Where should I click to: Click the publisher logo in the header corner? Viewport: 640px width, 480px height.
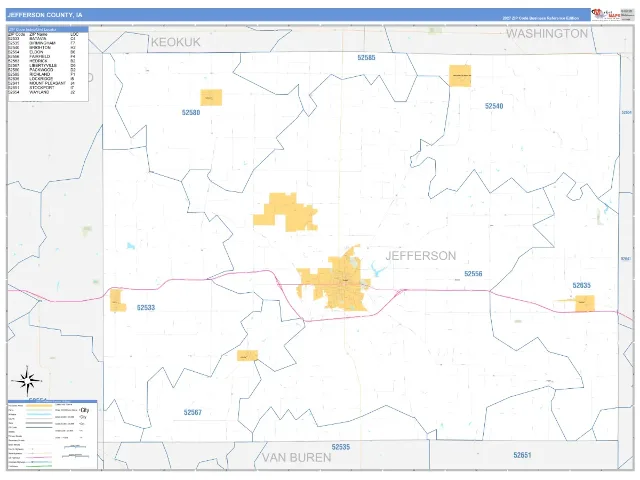606,14
